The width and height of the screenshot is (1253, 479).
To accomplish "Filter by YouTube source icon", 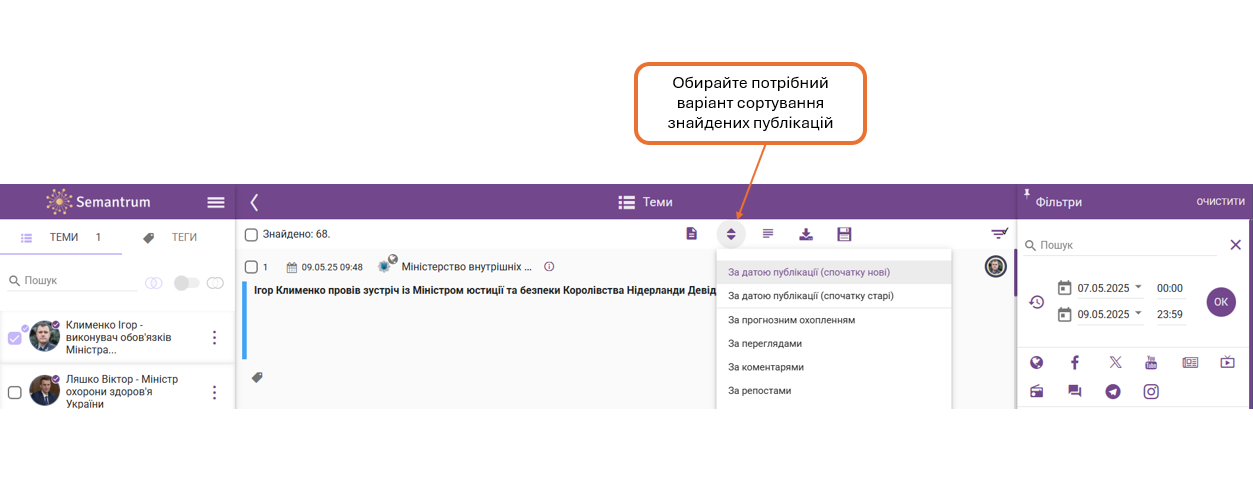I will coord(1151,363).
